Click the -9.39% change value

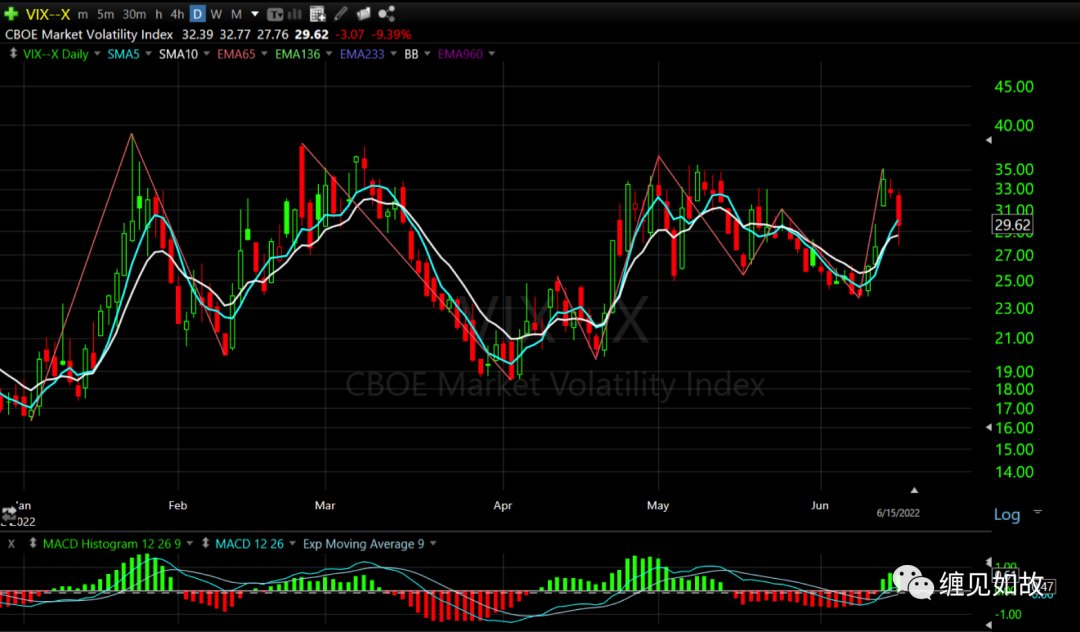[391, 34]
